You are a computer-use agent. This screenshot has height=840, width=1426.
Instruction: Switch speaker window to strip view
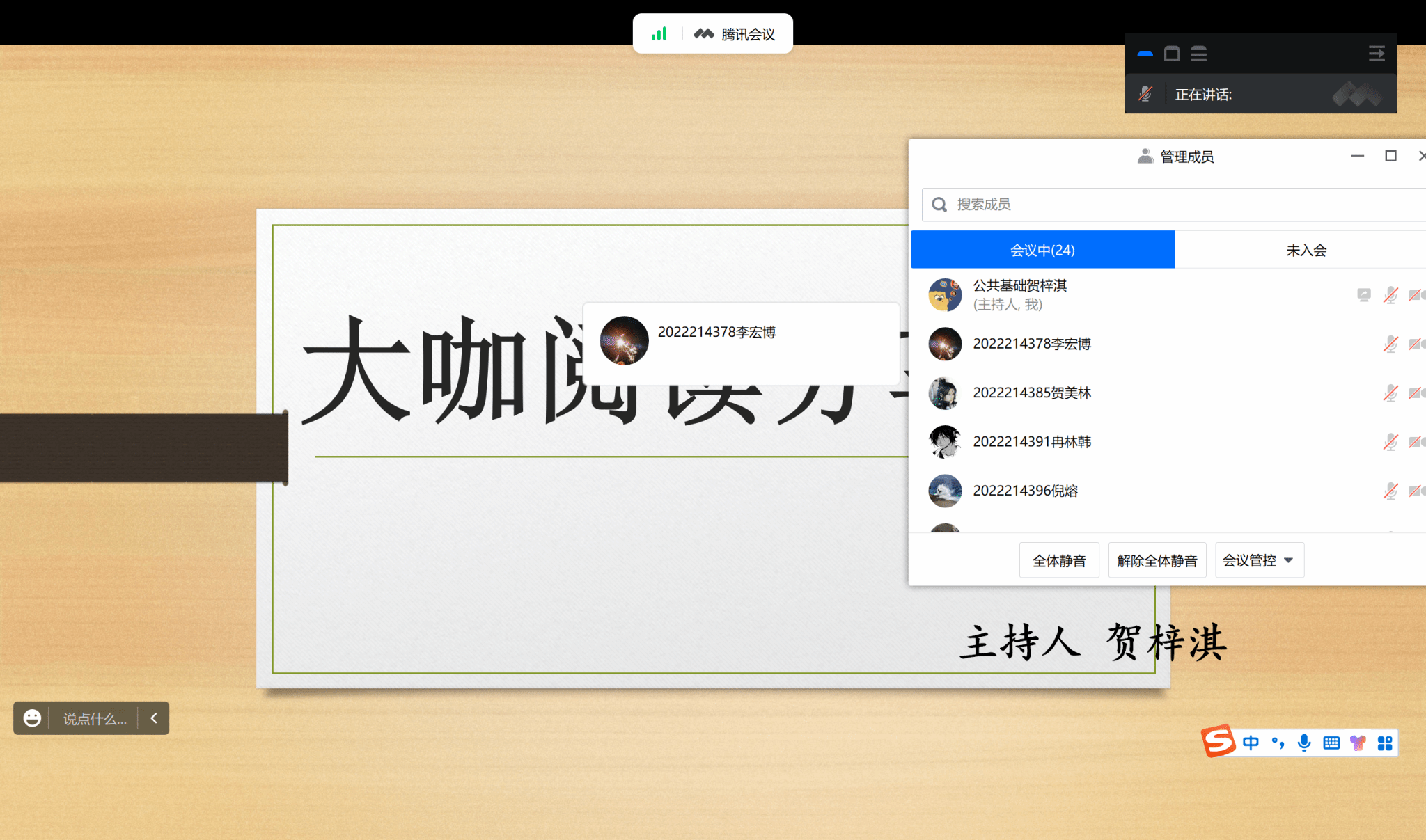[1145, 54]
